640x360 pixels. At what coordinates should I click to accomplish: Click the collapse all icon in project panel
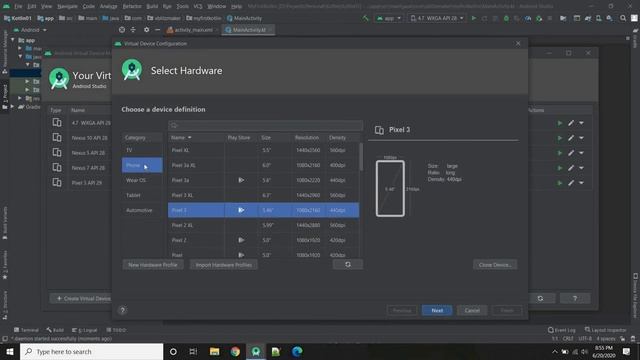[x=133, y=30]
